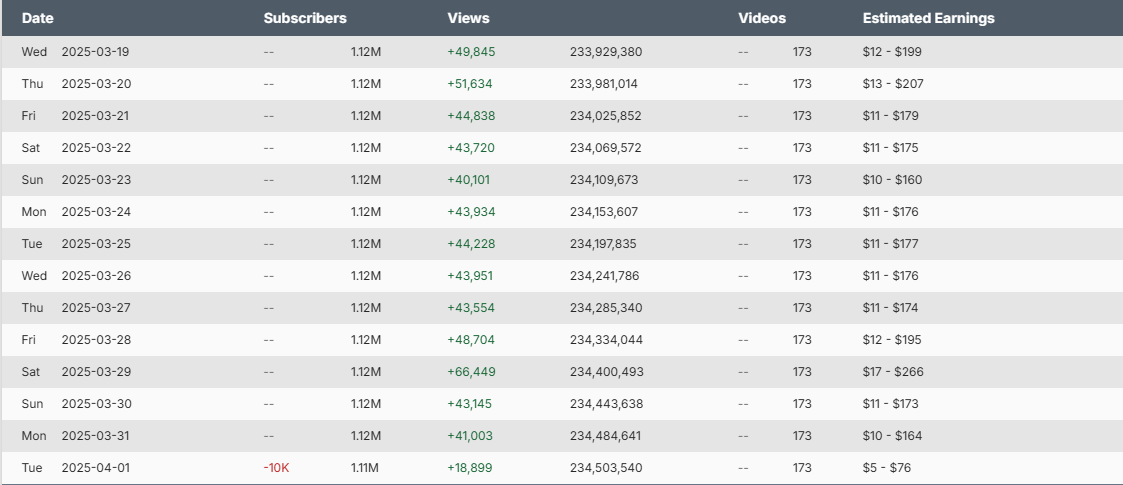Select the date 2025-03-22
1123x485 pixels.
click(97, 148)
